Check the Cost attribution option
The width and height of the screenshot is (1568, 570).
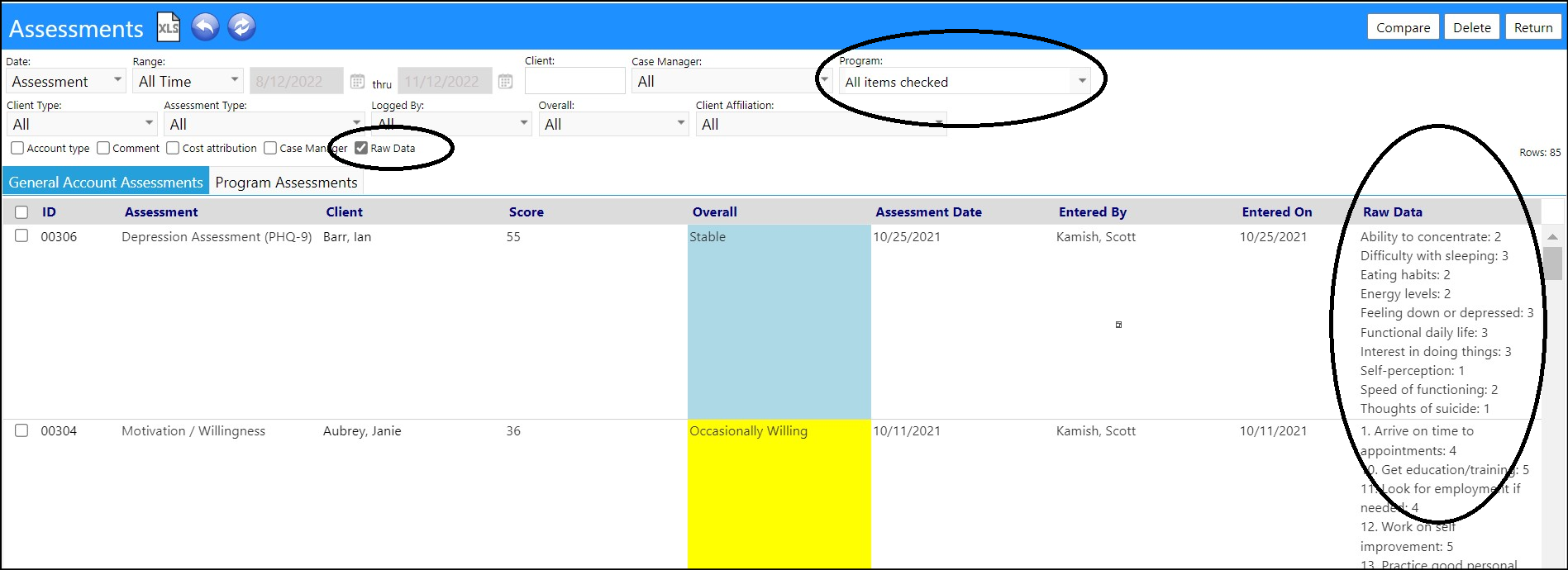pos(173,148)
